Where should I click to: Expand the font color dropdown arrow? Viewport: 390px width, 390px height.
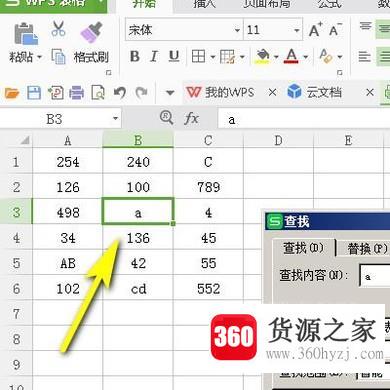305,57
